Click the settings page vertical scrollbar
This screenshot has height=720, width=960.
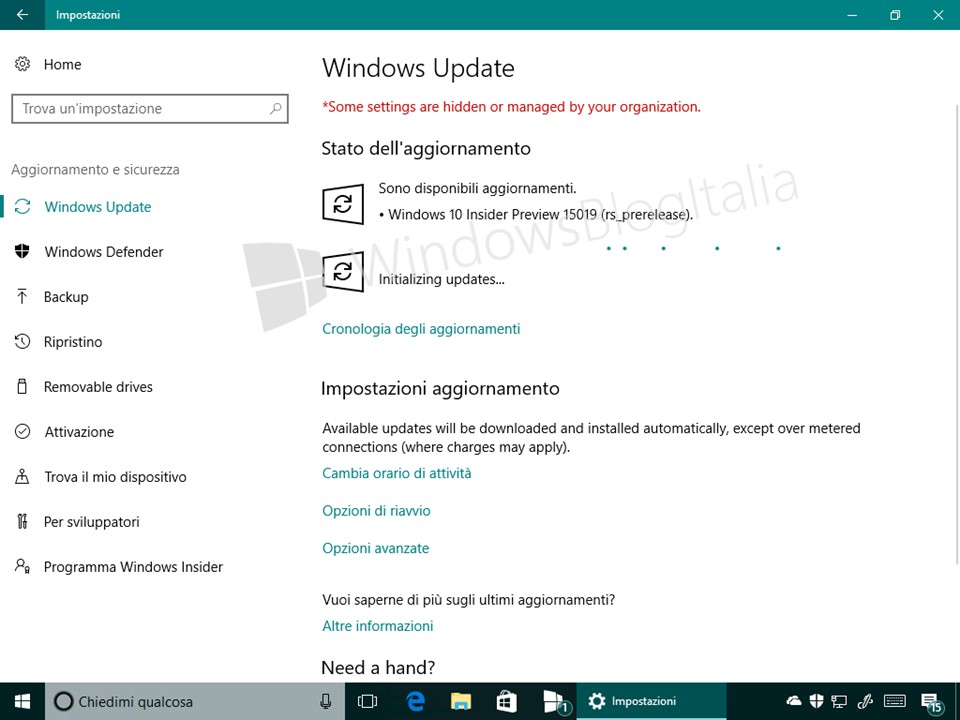point(956,334)
